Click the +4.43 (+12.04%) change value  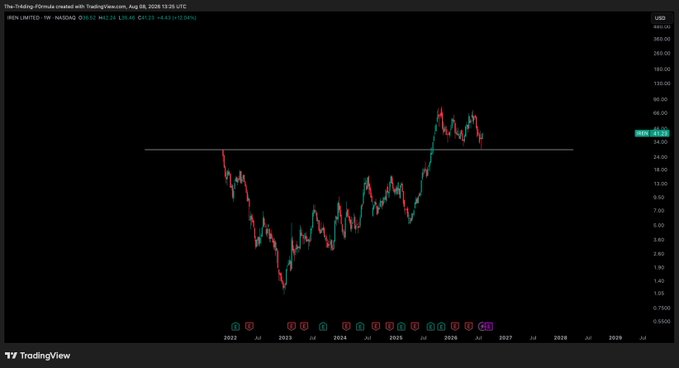click(176, 18)
